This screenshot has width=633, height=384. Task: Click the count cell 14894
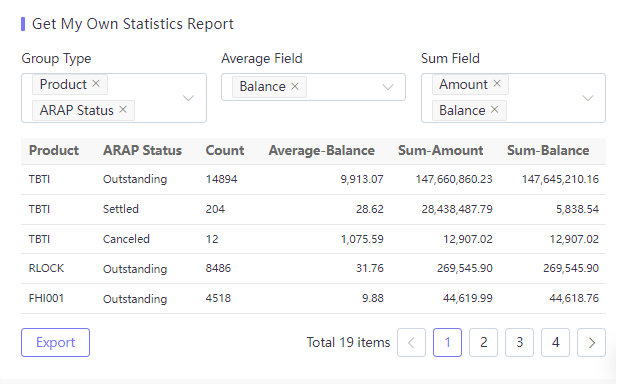(x=222, y=179)
